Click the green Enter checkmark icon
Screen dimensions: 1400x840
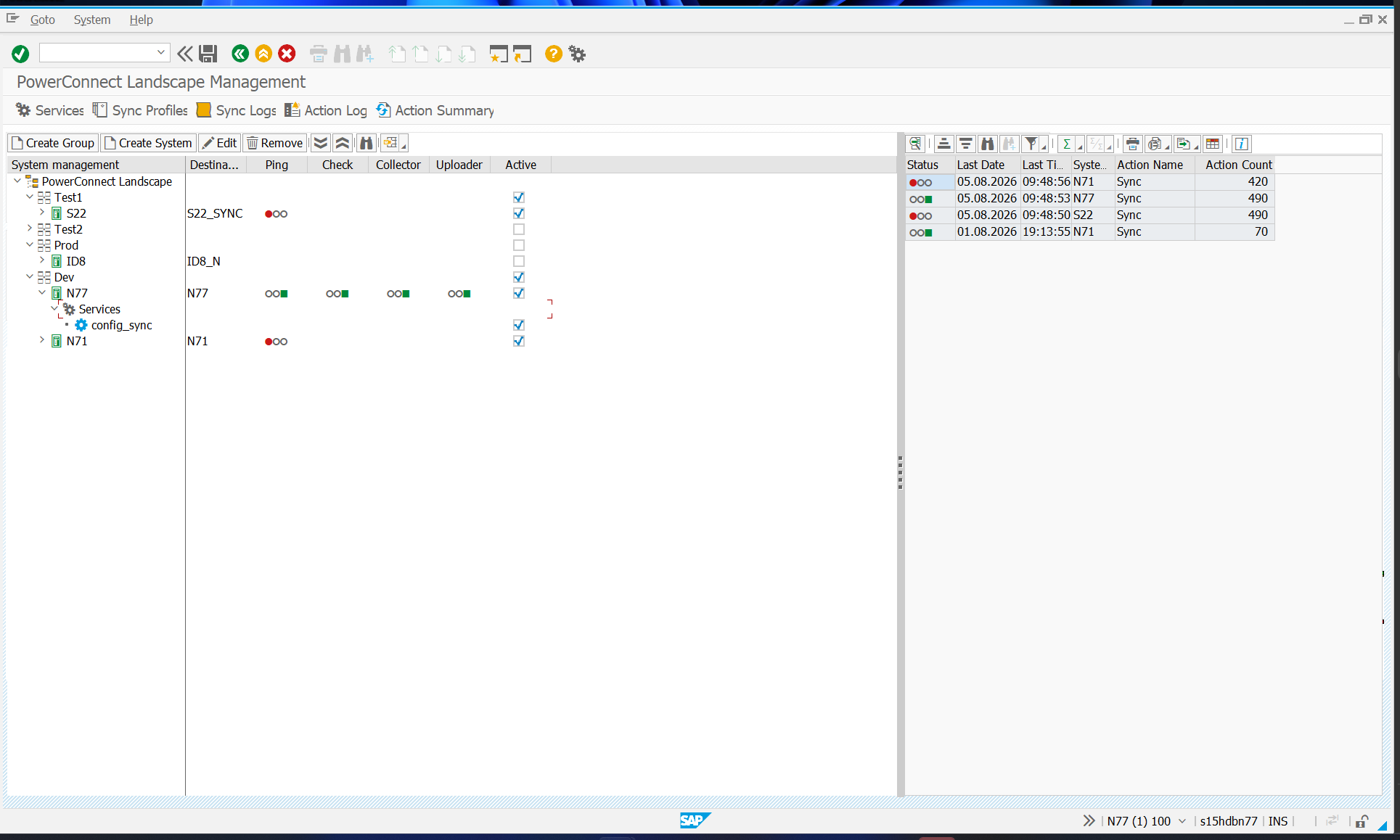tap(20, 54)
